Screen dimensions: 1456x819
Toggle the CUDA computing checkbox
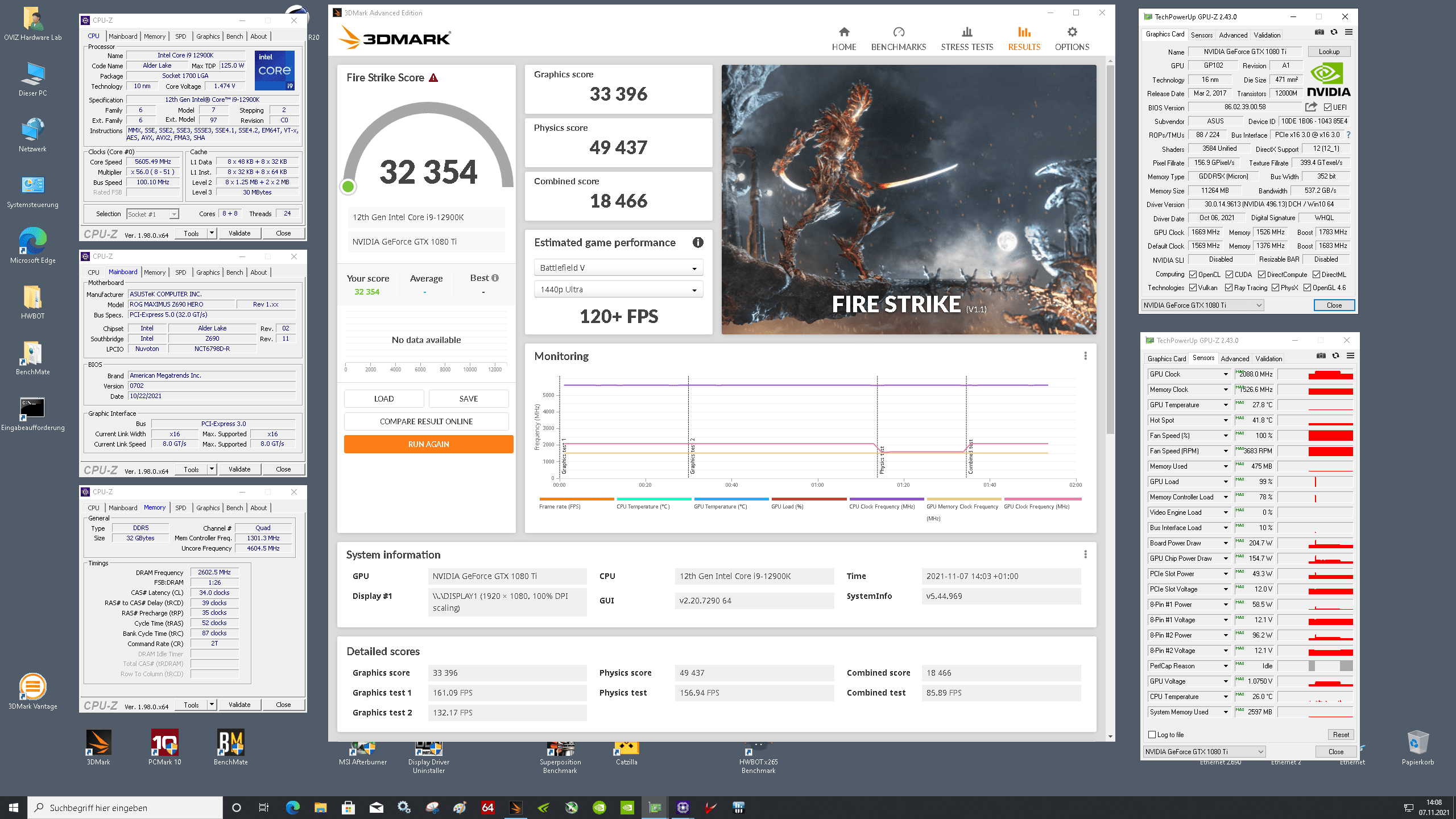coord(1230,274)
